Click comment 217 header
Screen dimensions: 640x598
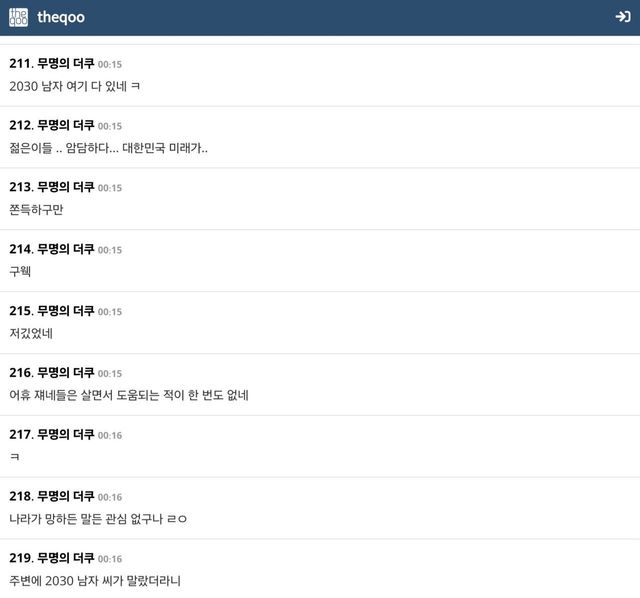(x=66, y=434)
